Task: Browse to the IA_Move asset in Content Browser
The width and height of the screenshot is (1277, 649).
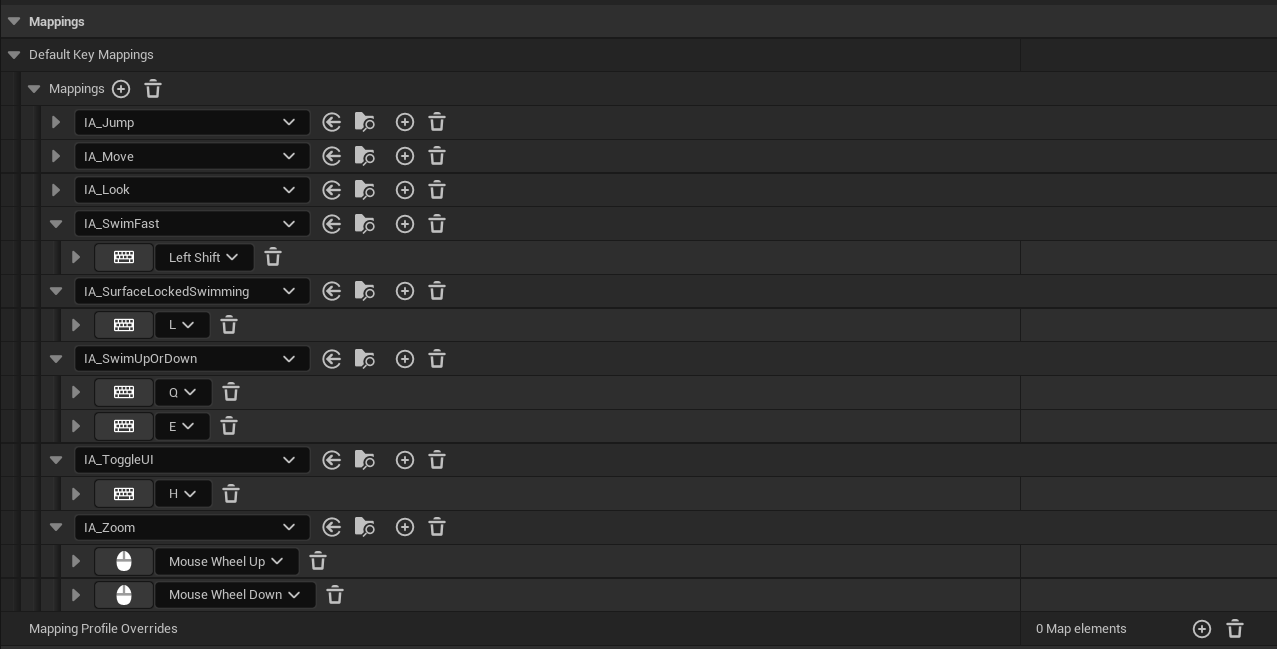Action: pyautogui.click(x=364, y=156)
